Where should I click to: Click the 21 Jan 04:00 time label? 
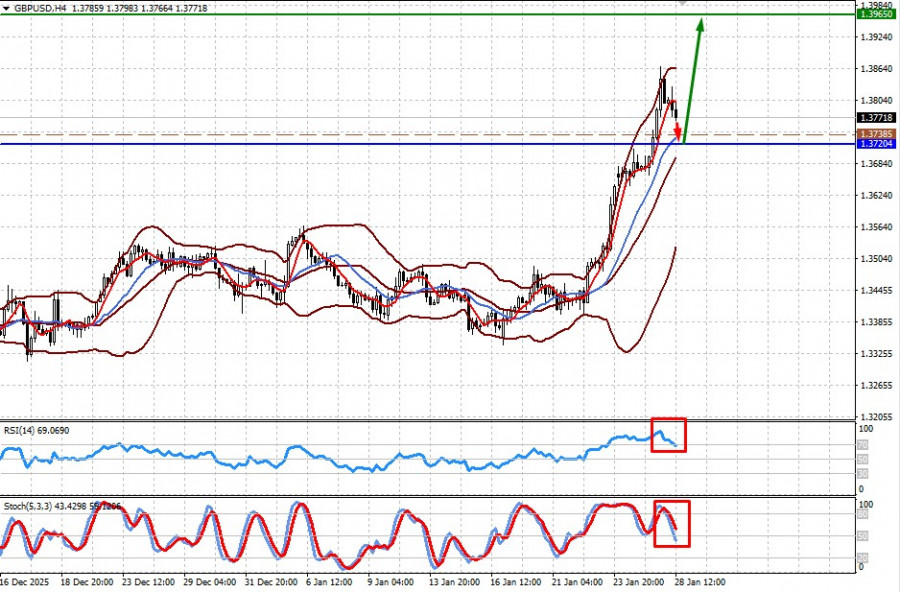577,582
